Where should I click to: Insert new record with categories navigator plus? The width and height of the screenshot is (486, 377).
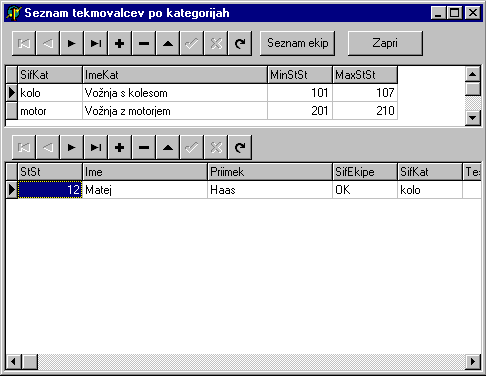click(120, 43)
